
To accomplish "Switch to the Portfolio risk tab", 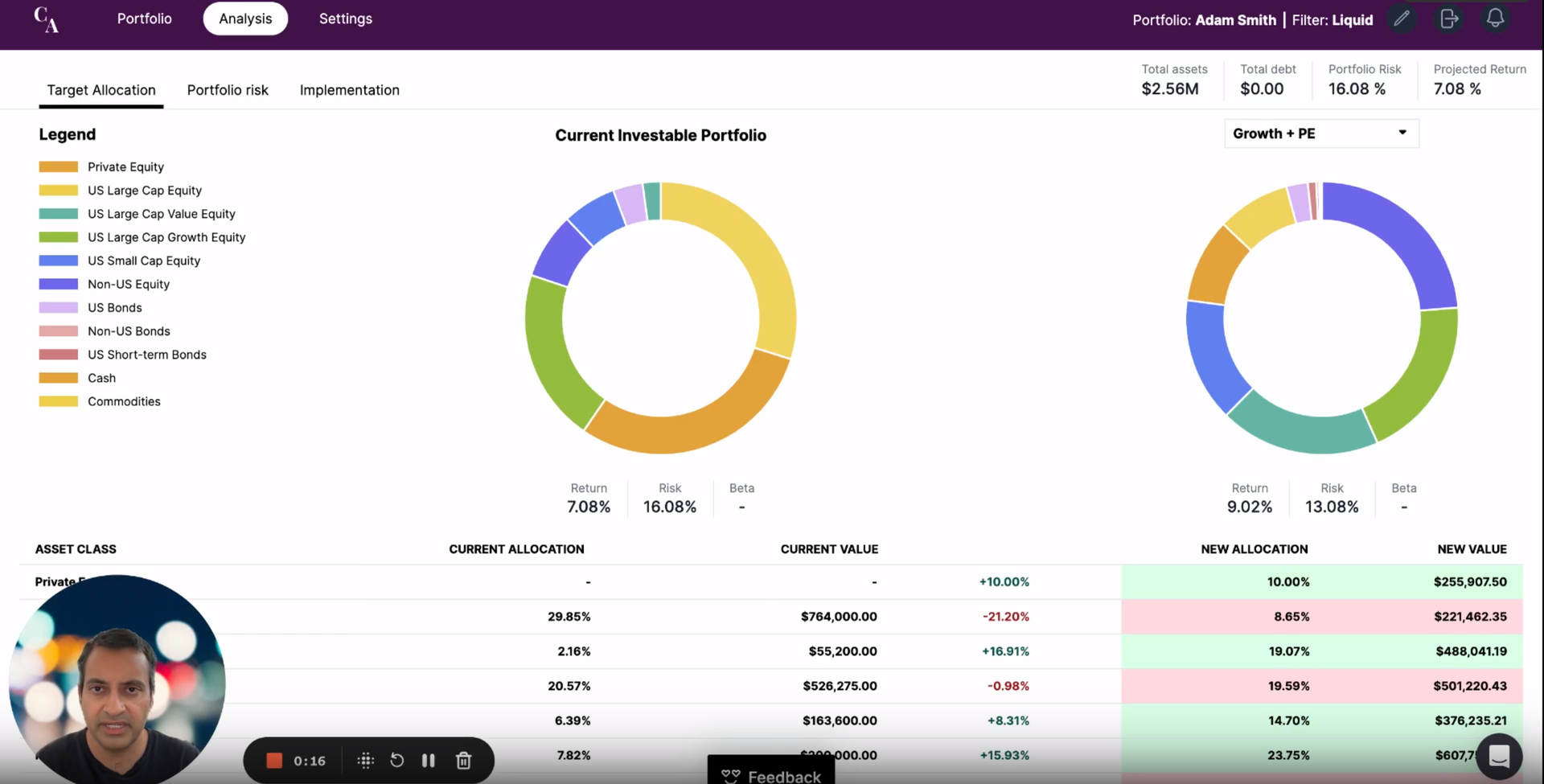I will pyautogui.click(x=228, y=90).
